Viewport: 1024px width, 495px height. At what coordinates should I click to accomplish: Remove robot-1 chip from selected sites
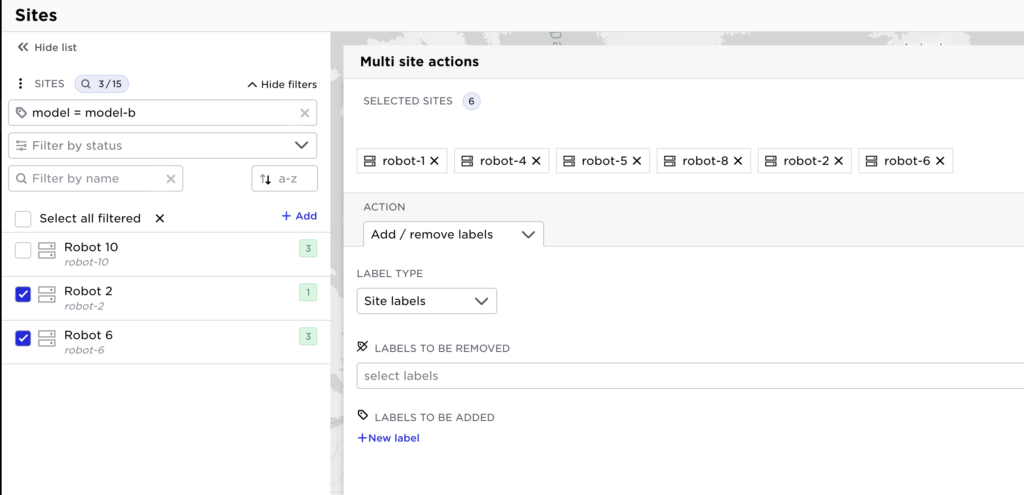click(x=434, y=161)
